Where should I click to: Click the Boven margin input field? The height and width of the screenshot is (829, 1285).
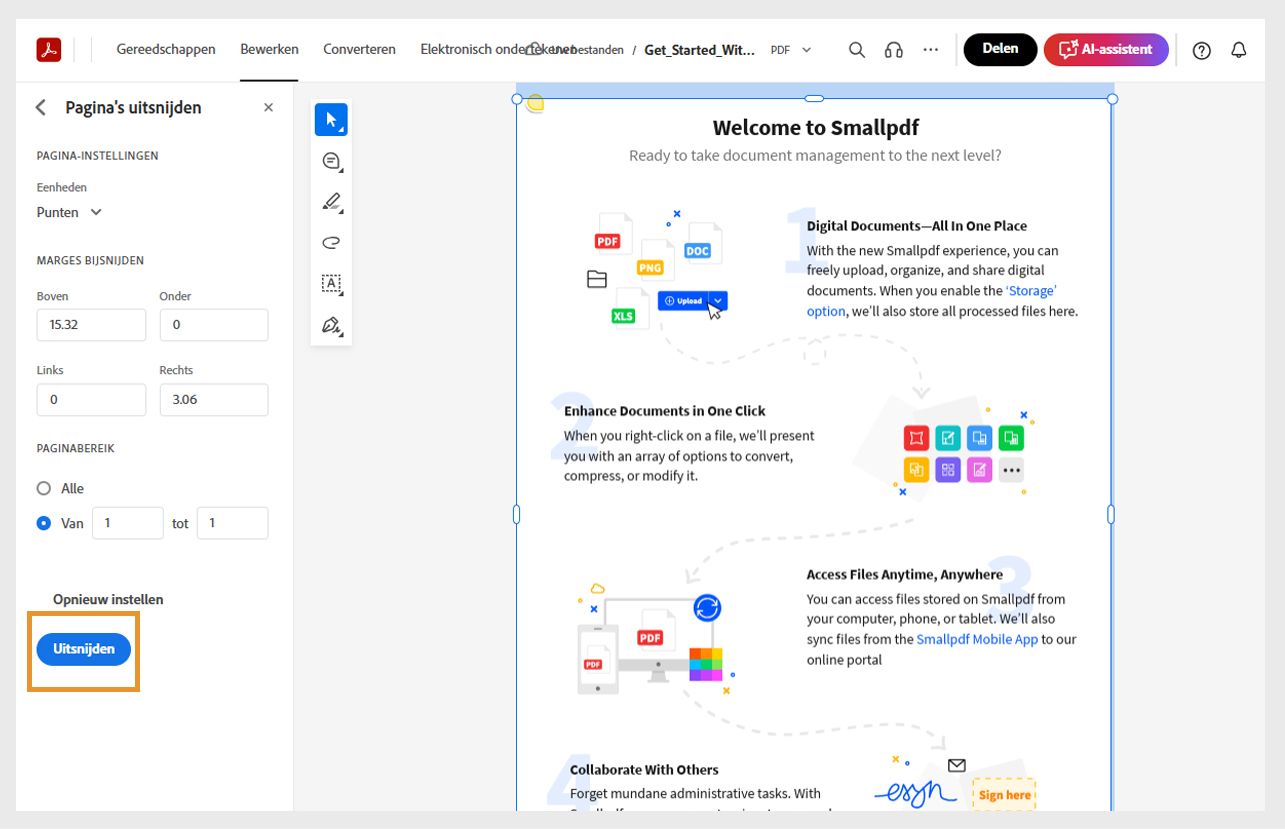tap(91, 324)
